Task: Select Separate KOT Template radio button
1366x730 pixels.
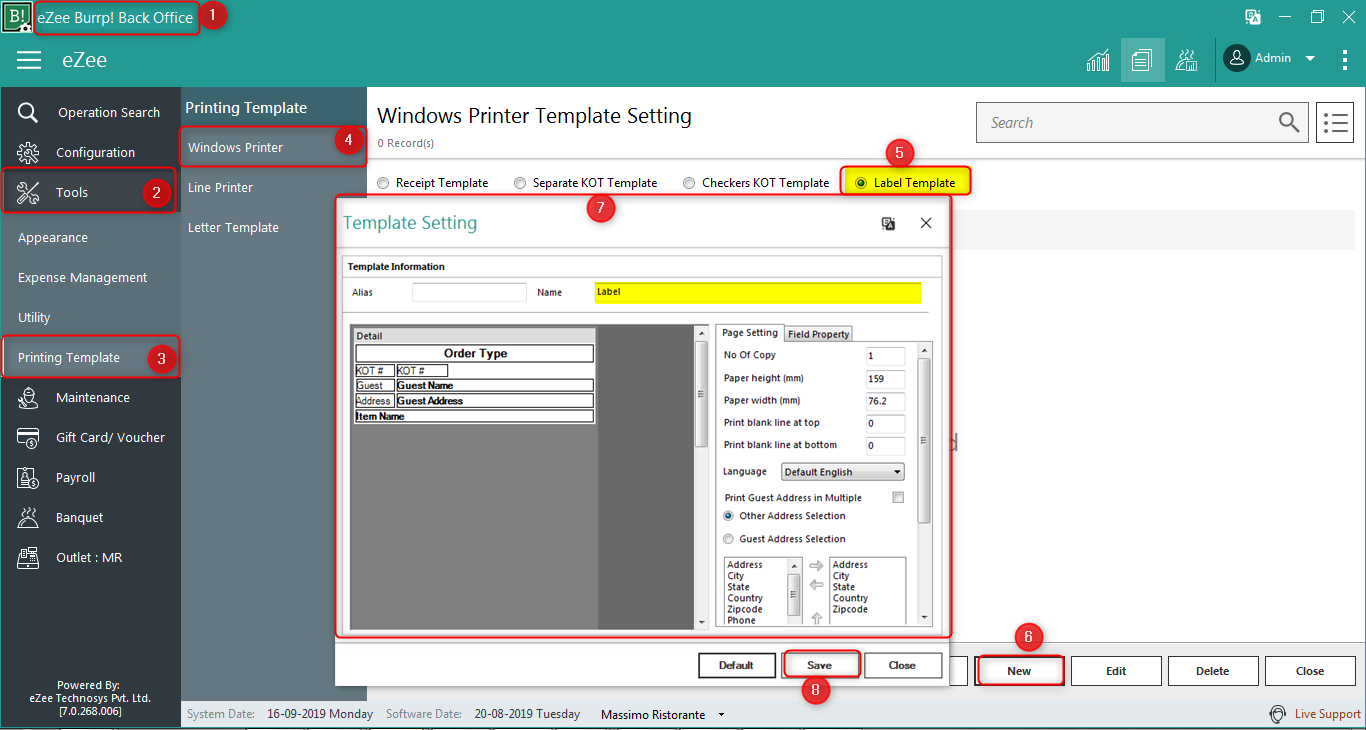Action: (x=520, y=183)
